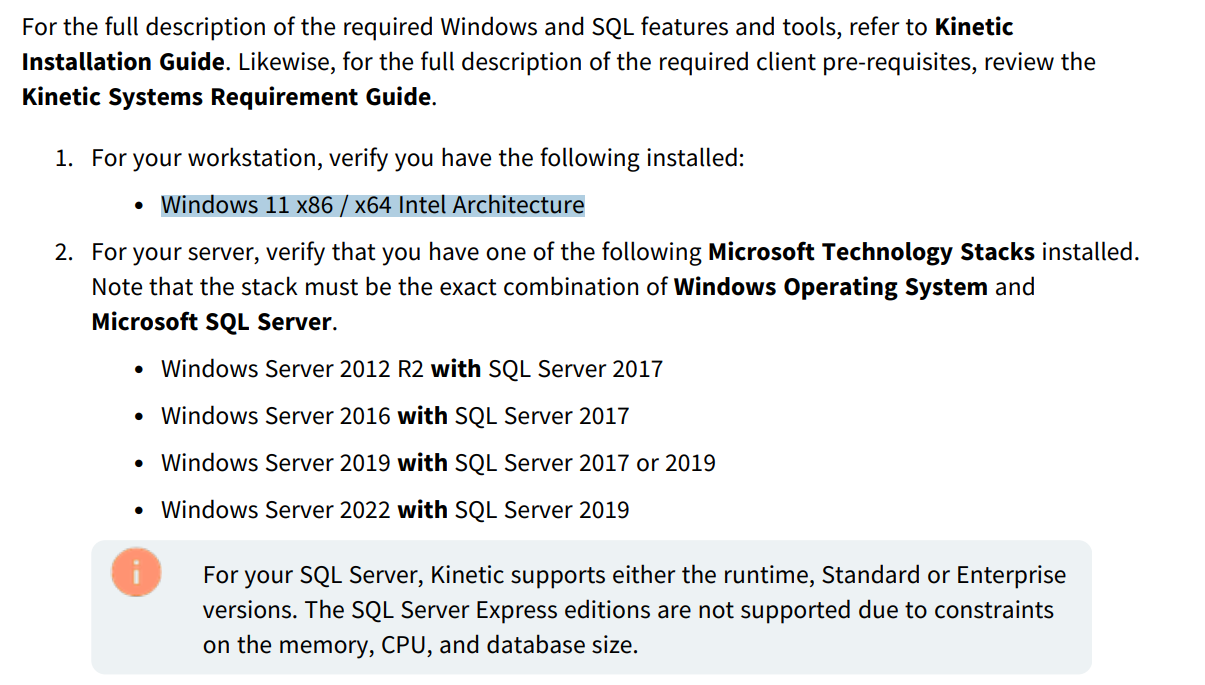The height and width of the screenshot is (685, 1205).
Task: Select the Windows Server 2022 bullet item
Action: [x=395, y=510]
